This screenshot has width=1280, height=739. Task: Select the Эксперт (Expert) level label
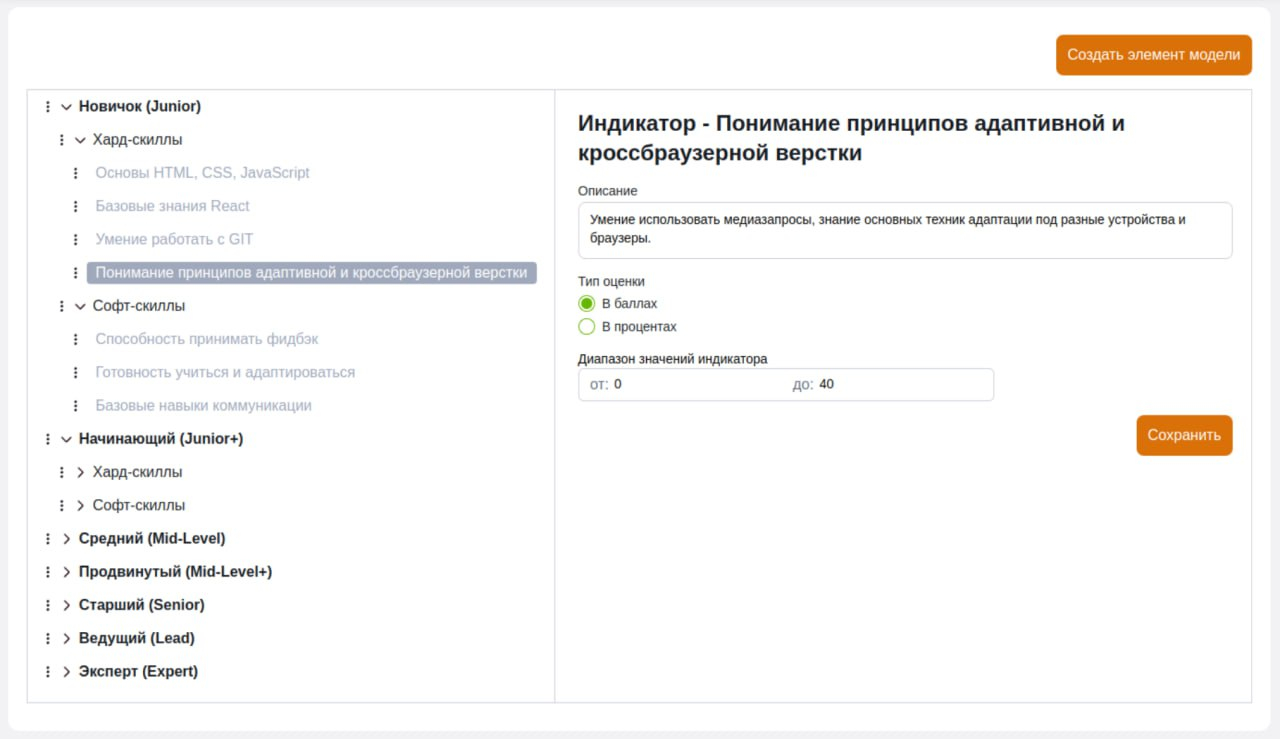[138, 672]
